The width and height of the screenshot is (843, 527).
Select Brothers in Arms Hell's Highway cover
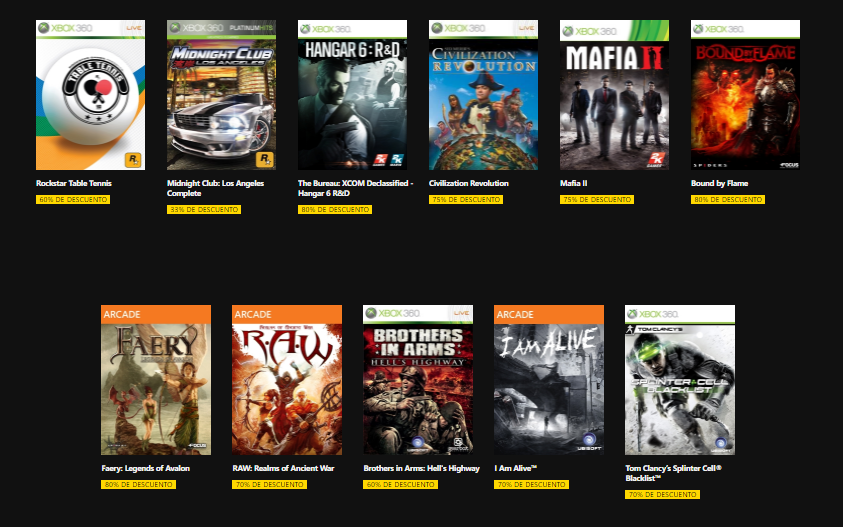(418, 380)
